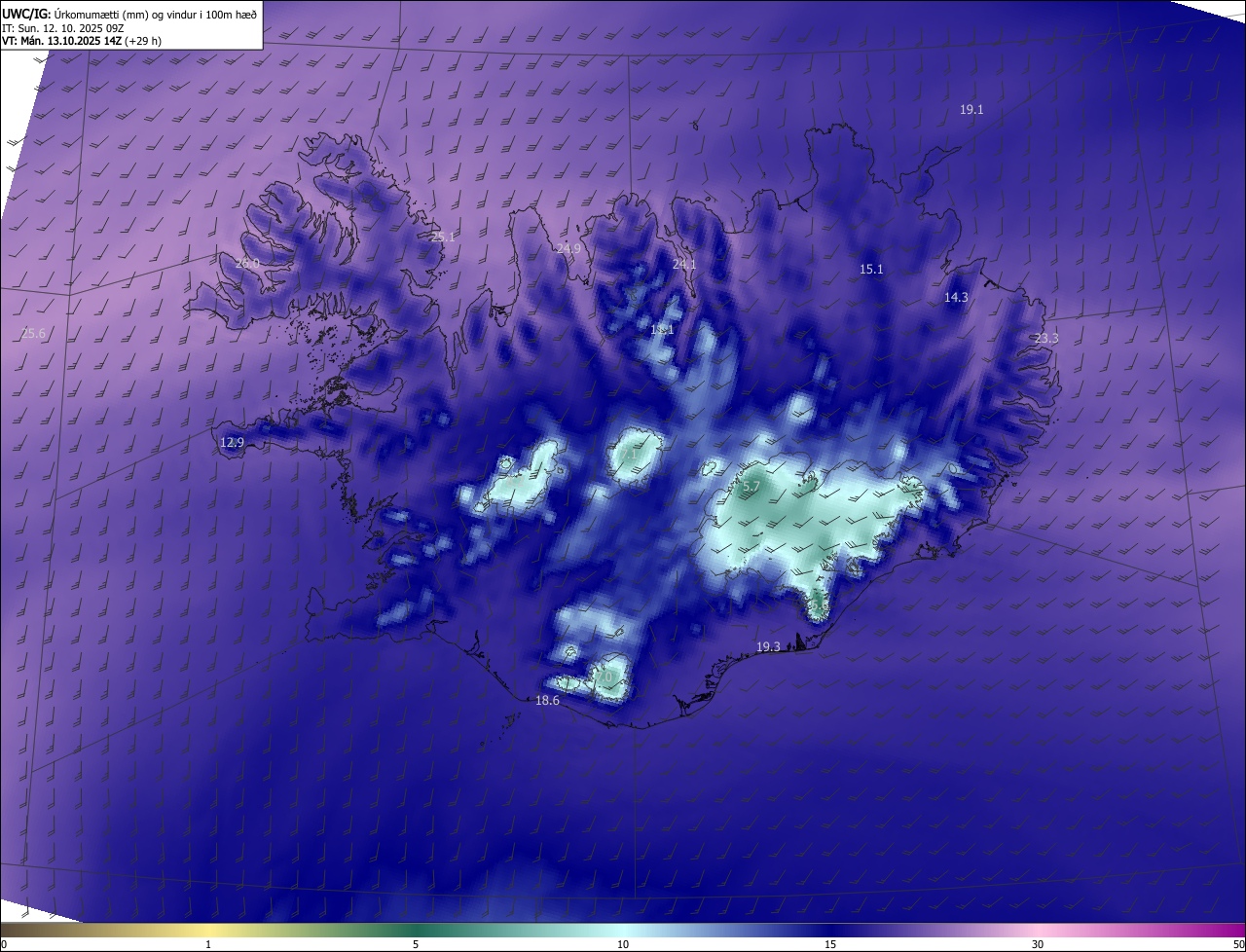Click the 18.6 value on the south coast

[x=547, y=701]
